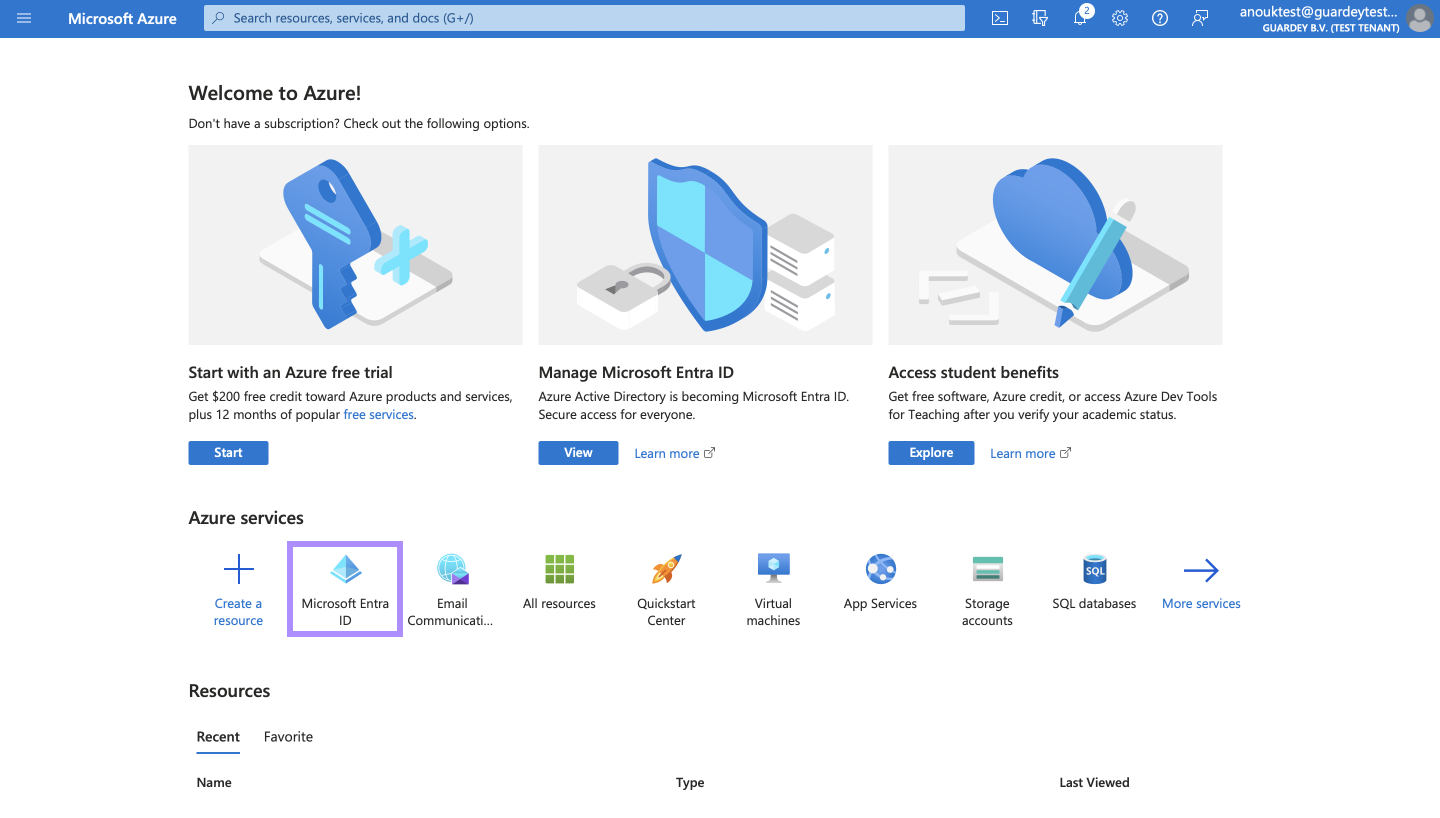Open the feedback panel
Image resolution: width=1440 pixels, height=818 pixels.
1200,18
